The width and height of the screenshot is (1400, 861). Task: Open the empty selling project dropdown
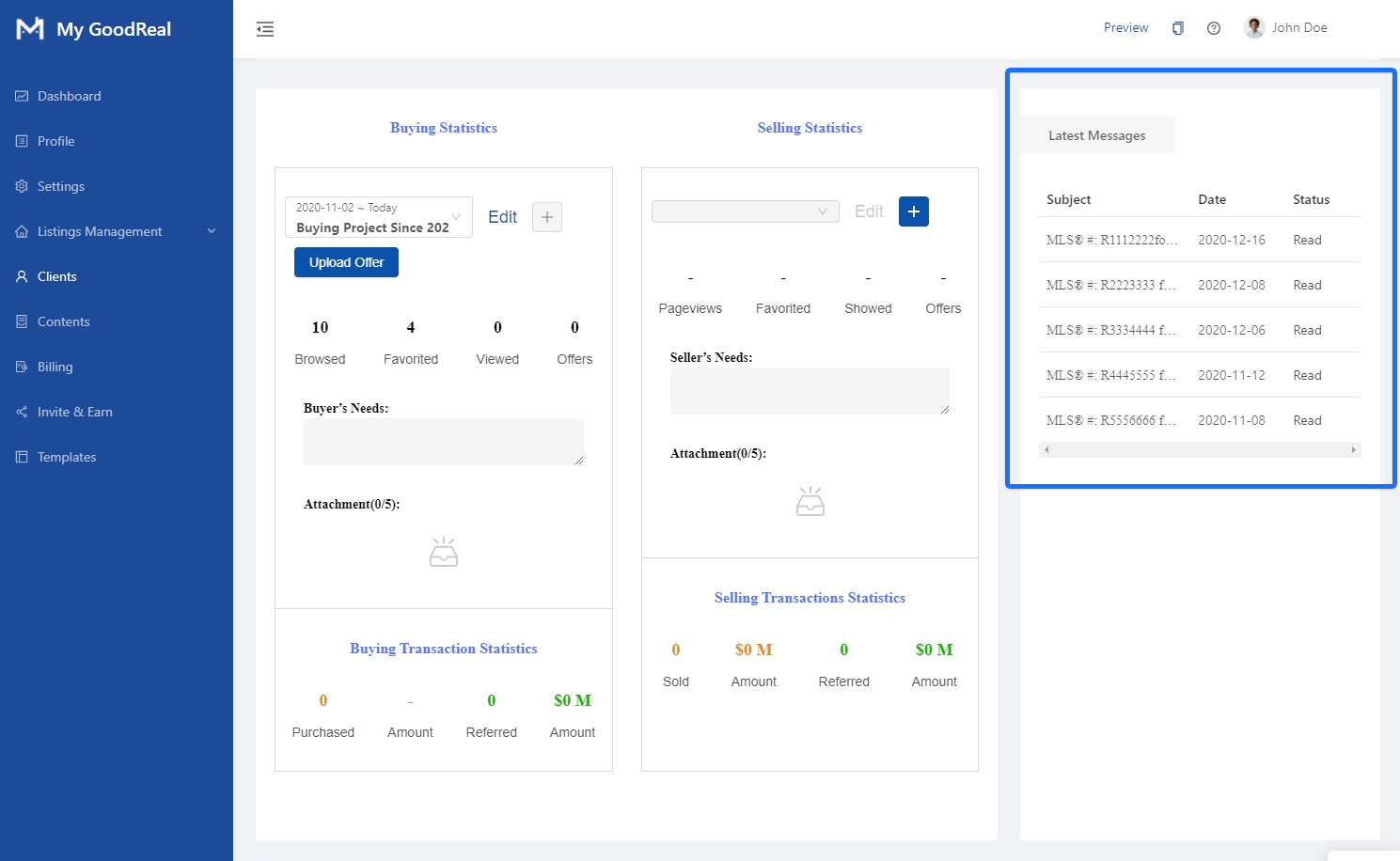coord(745,211)
